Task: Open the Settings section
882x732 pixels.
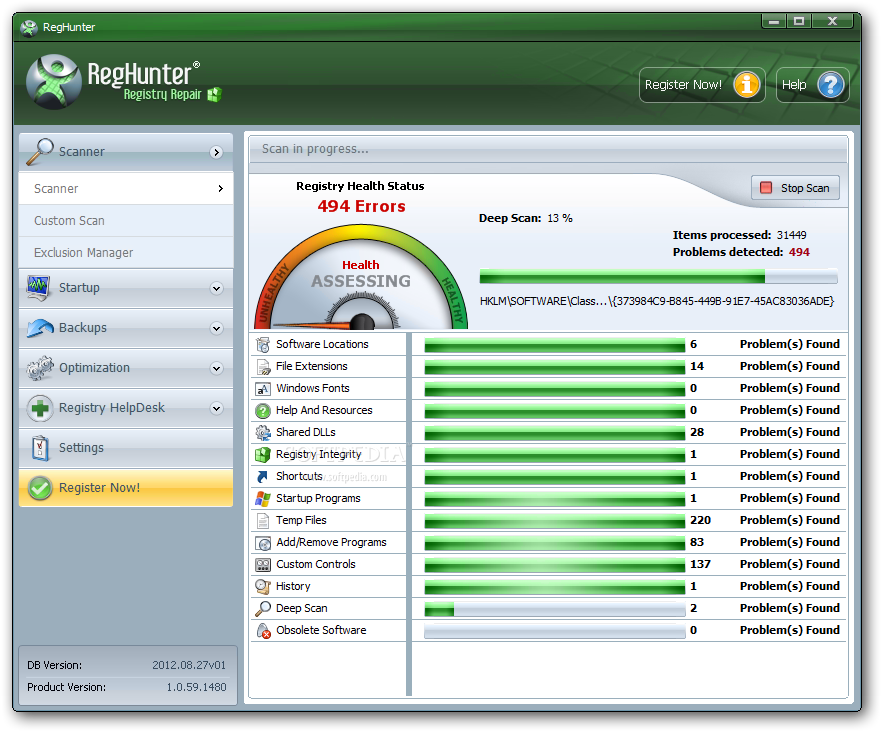Action: point(126,448)
